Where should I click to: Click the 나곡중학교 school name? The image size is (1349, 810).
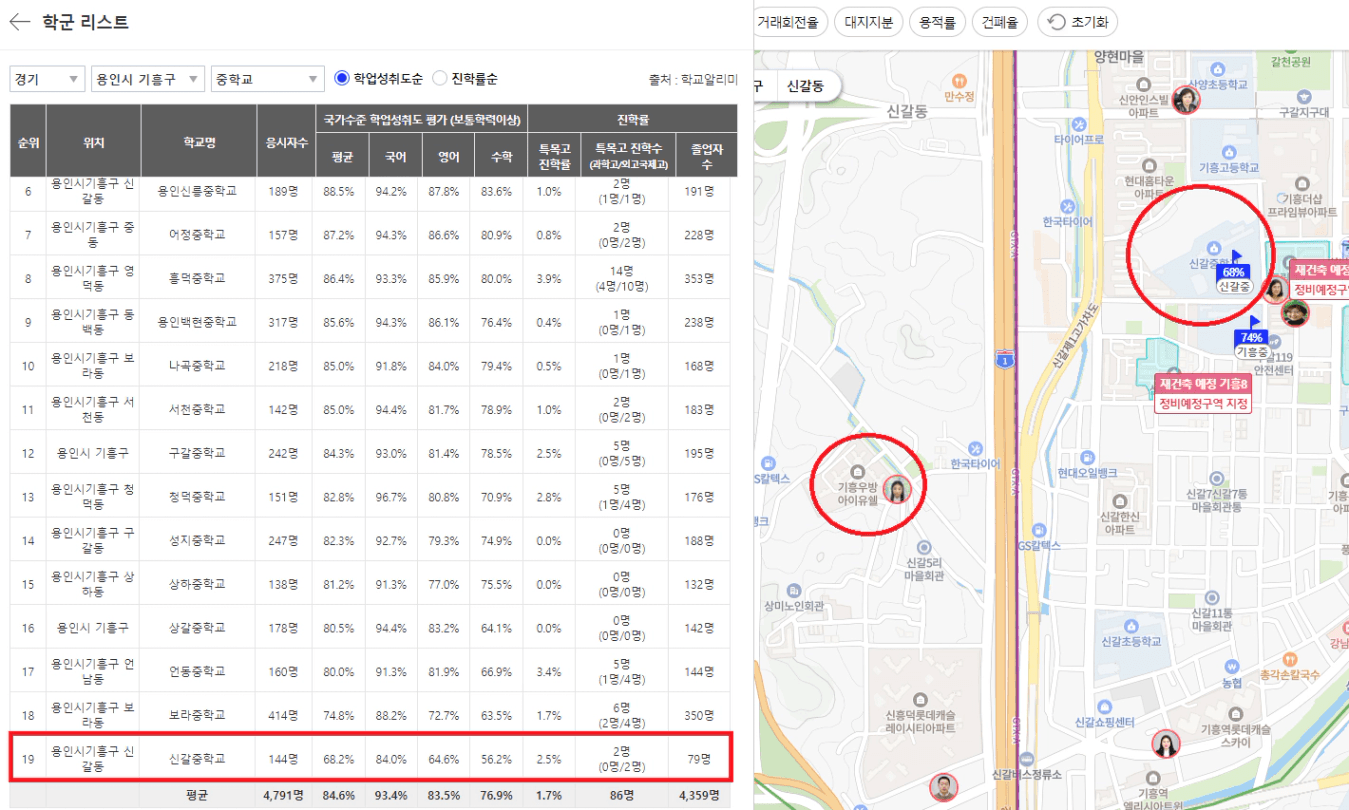click(197, 366)
